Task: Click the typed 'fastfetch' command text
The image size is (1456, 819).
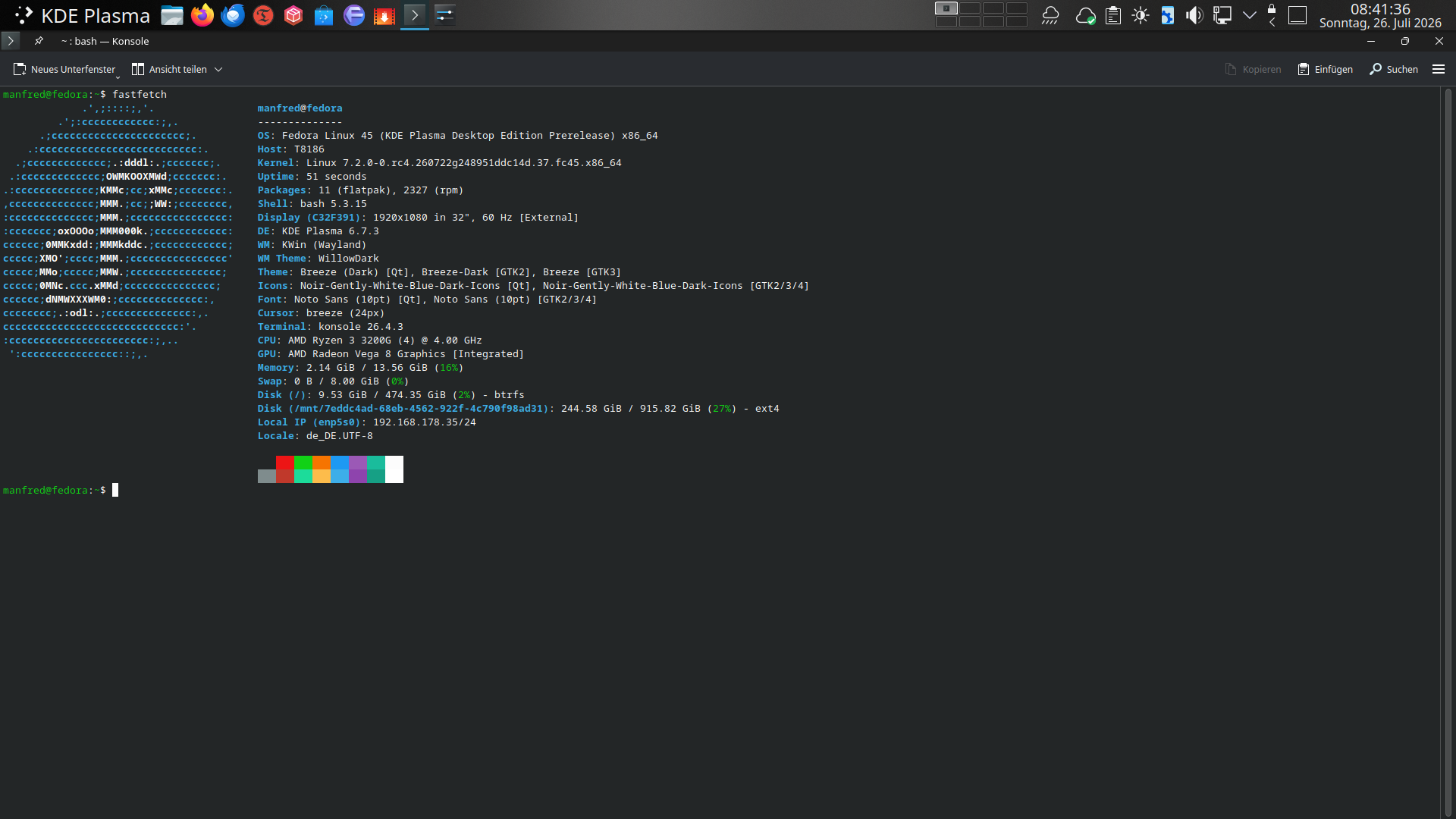Action: coord(140,94)
